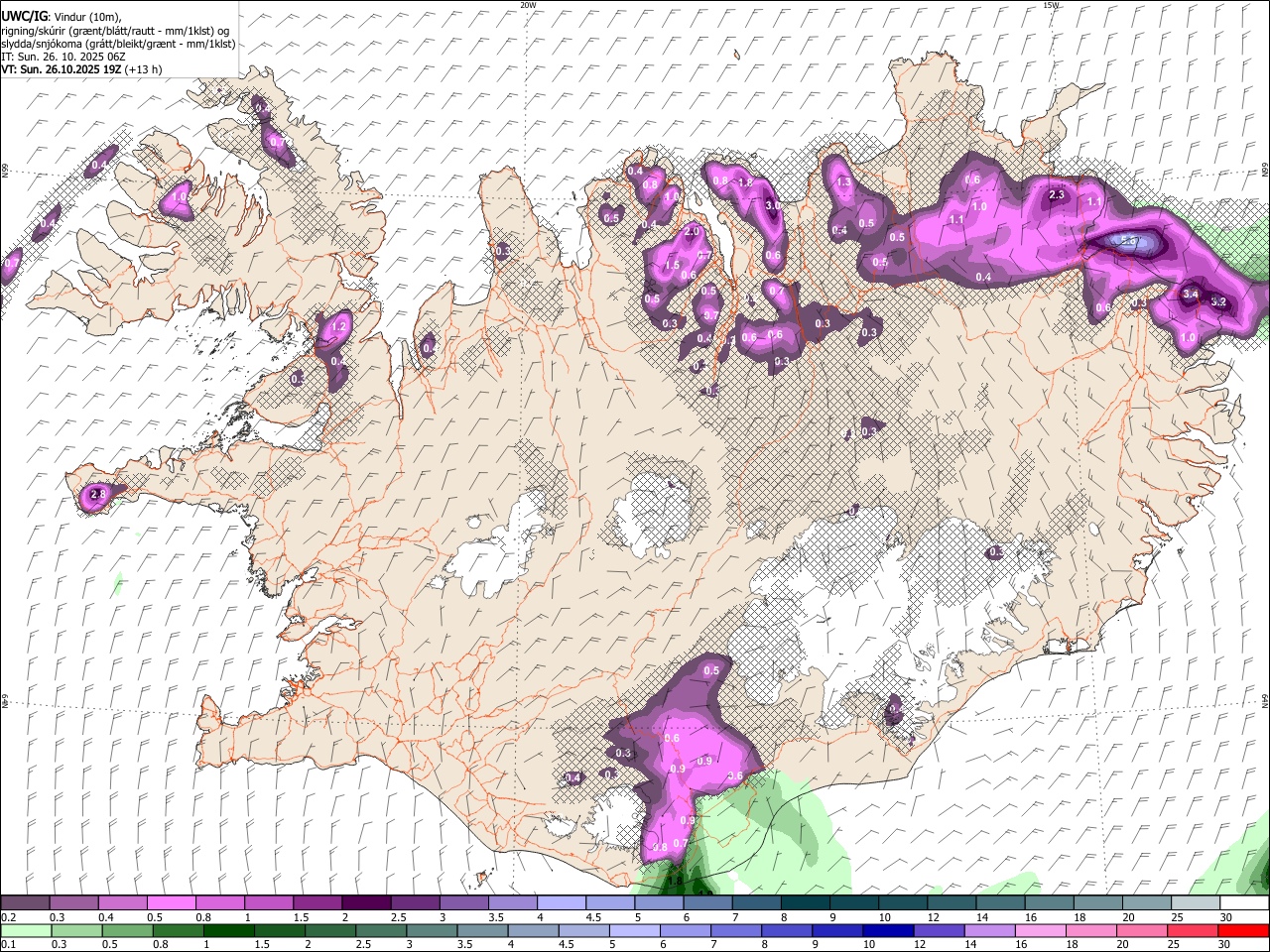Screen dimensions: 1270x952
Task: Click the '3.0' precipitation value on the map
Action: click(773, 205)
